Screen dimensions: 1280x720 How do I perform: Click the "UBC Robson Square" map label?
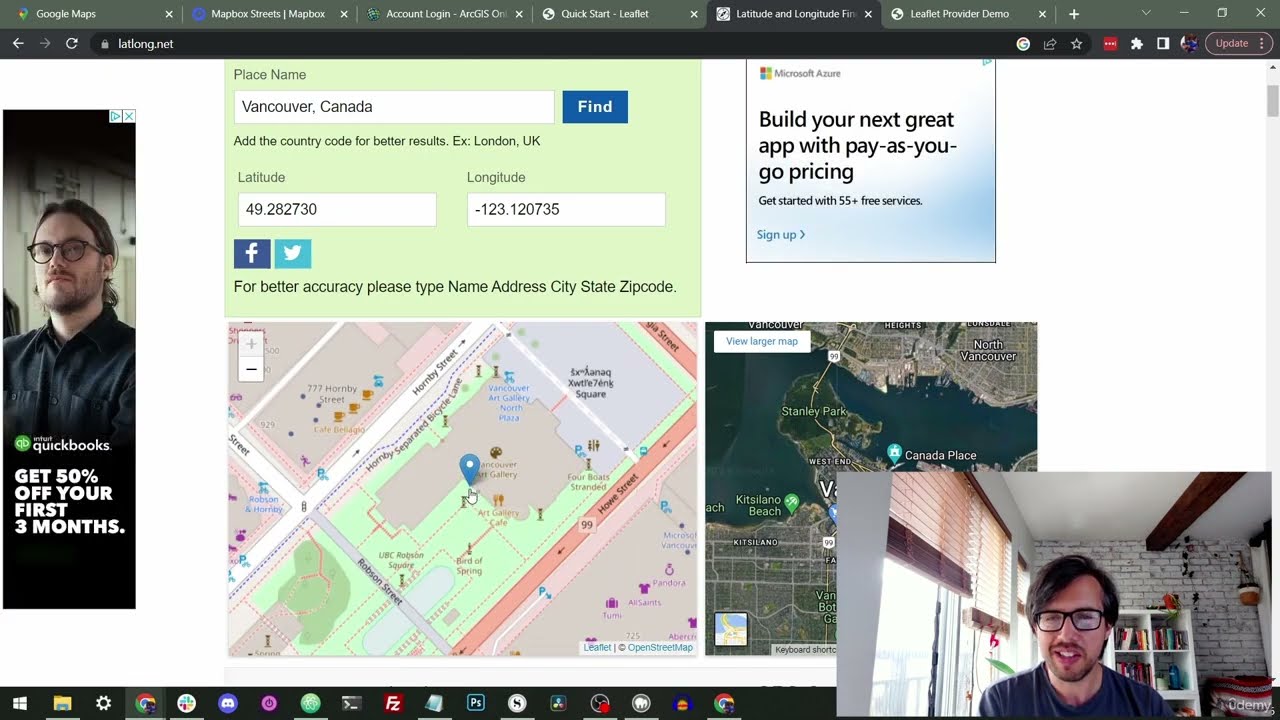(402, 559)
